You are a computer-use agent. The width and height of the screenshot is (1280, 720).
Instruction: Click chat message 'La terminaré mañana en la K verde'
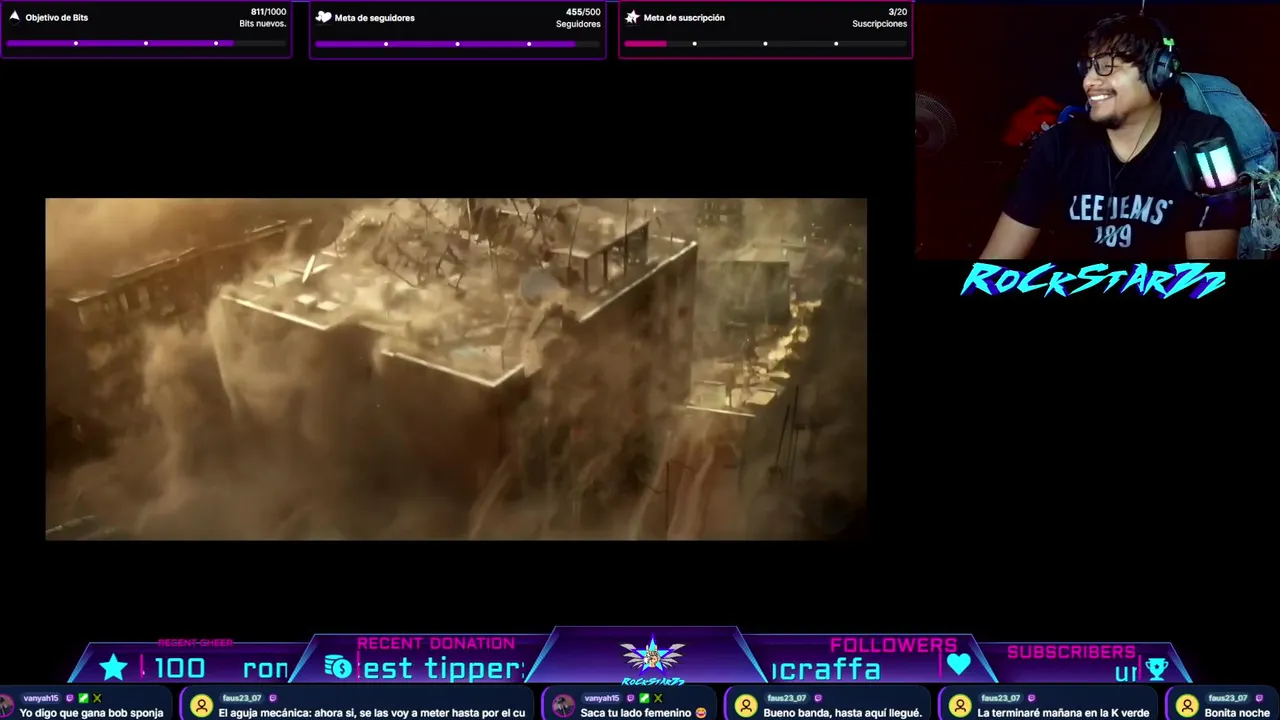pyautogui.click(x=1063, y=713)
